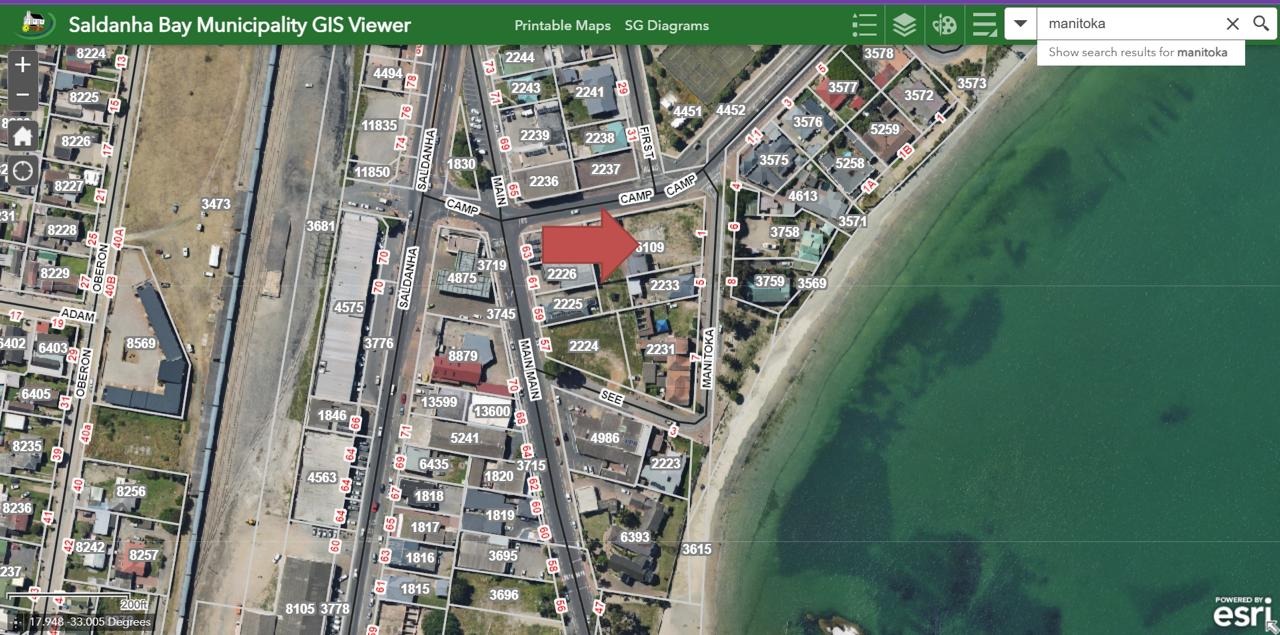The width and height of the screenshot is (1280, 635).
Task: Click the ADAM street label
Action: tap(77, 315)
